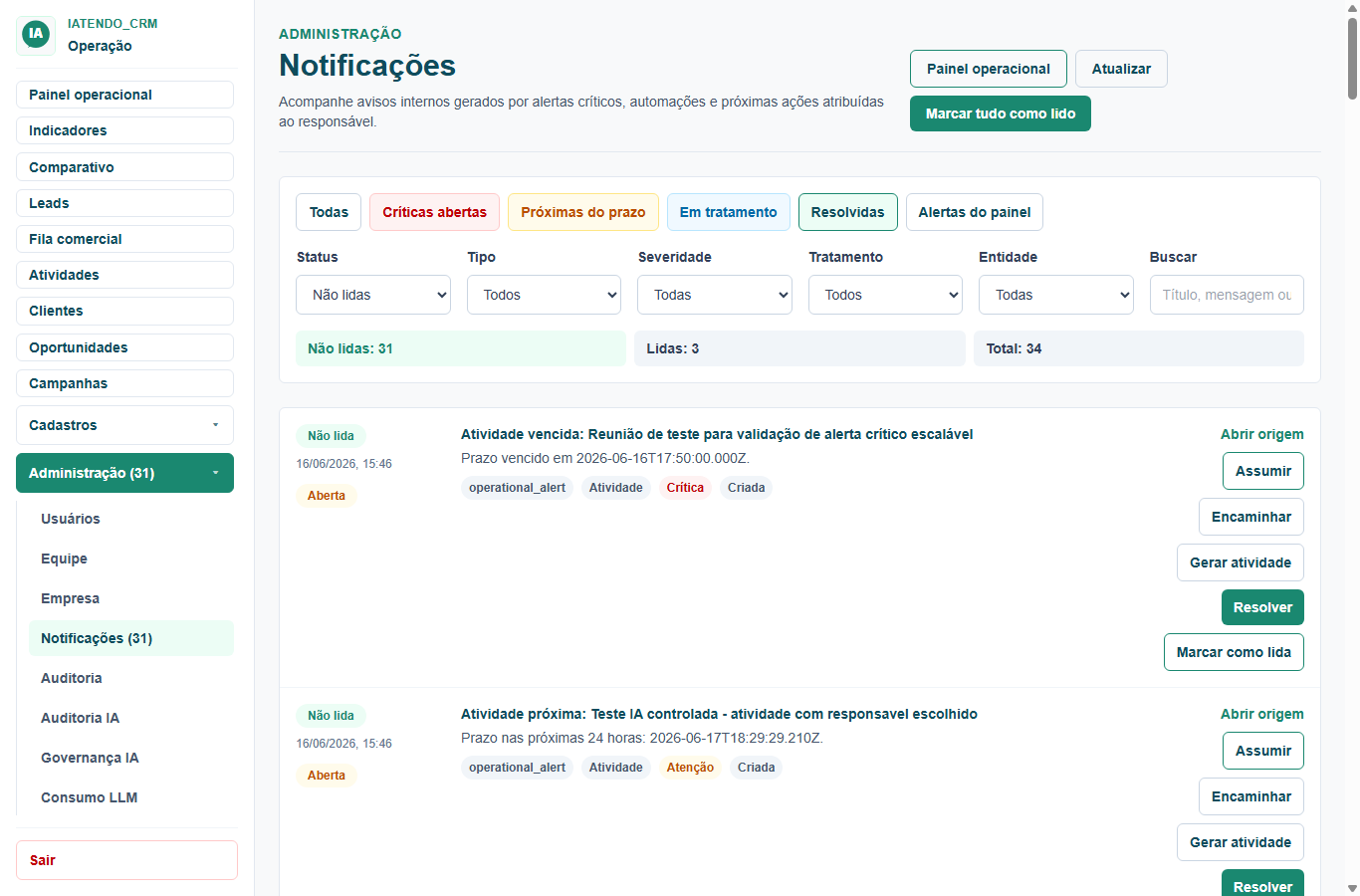Click Encaminhar for Atividade vencida
Image resolution: width=1360 pixels, height=896 pixels.
click(x=1251, y=517)
